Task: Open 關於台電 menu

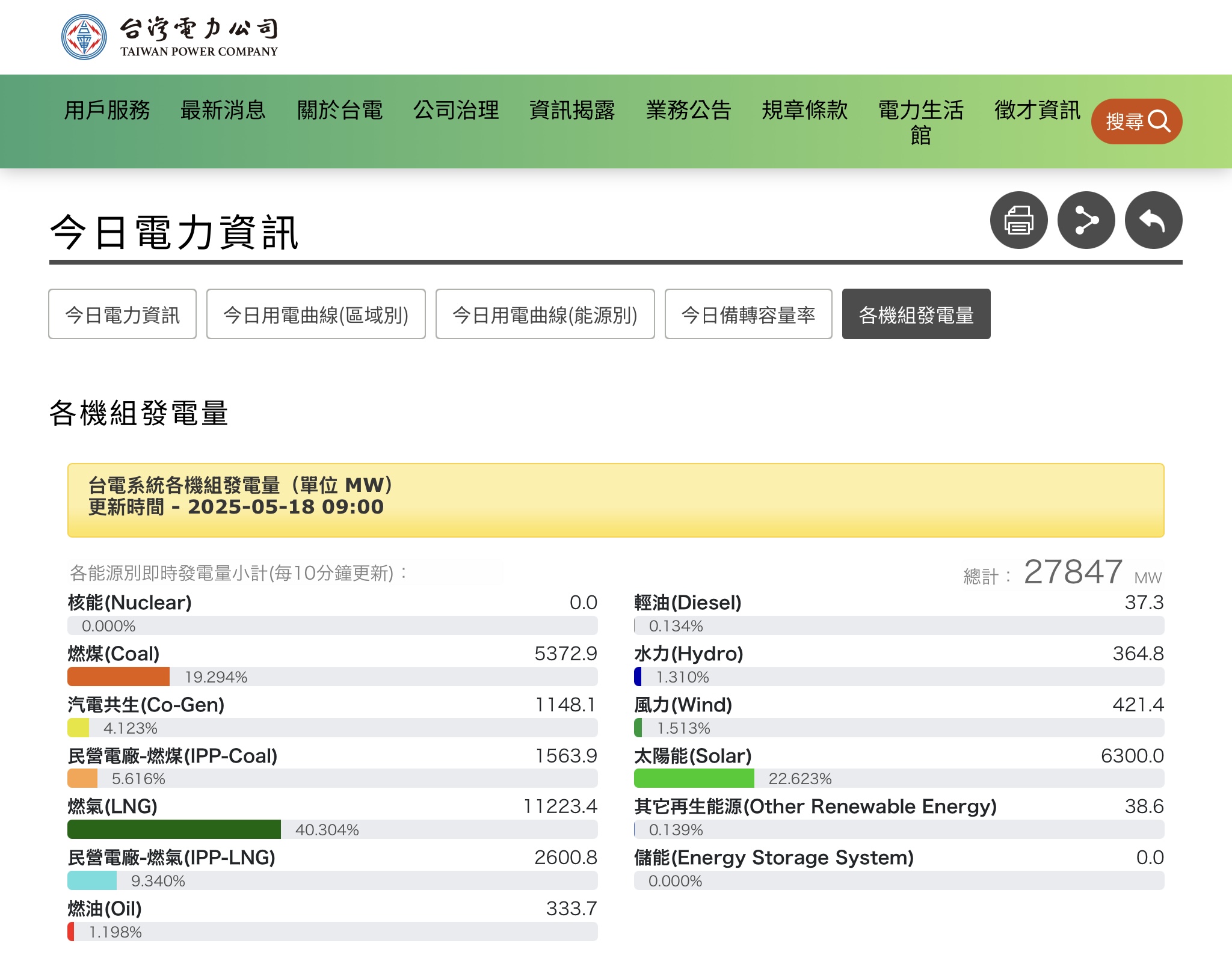Action: pos(340,110)
